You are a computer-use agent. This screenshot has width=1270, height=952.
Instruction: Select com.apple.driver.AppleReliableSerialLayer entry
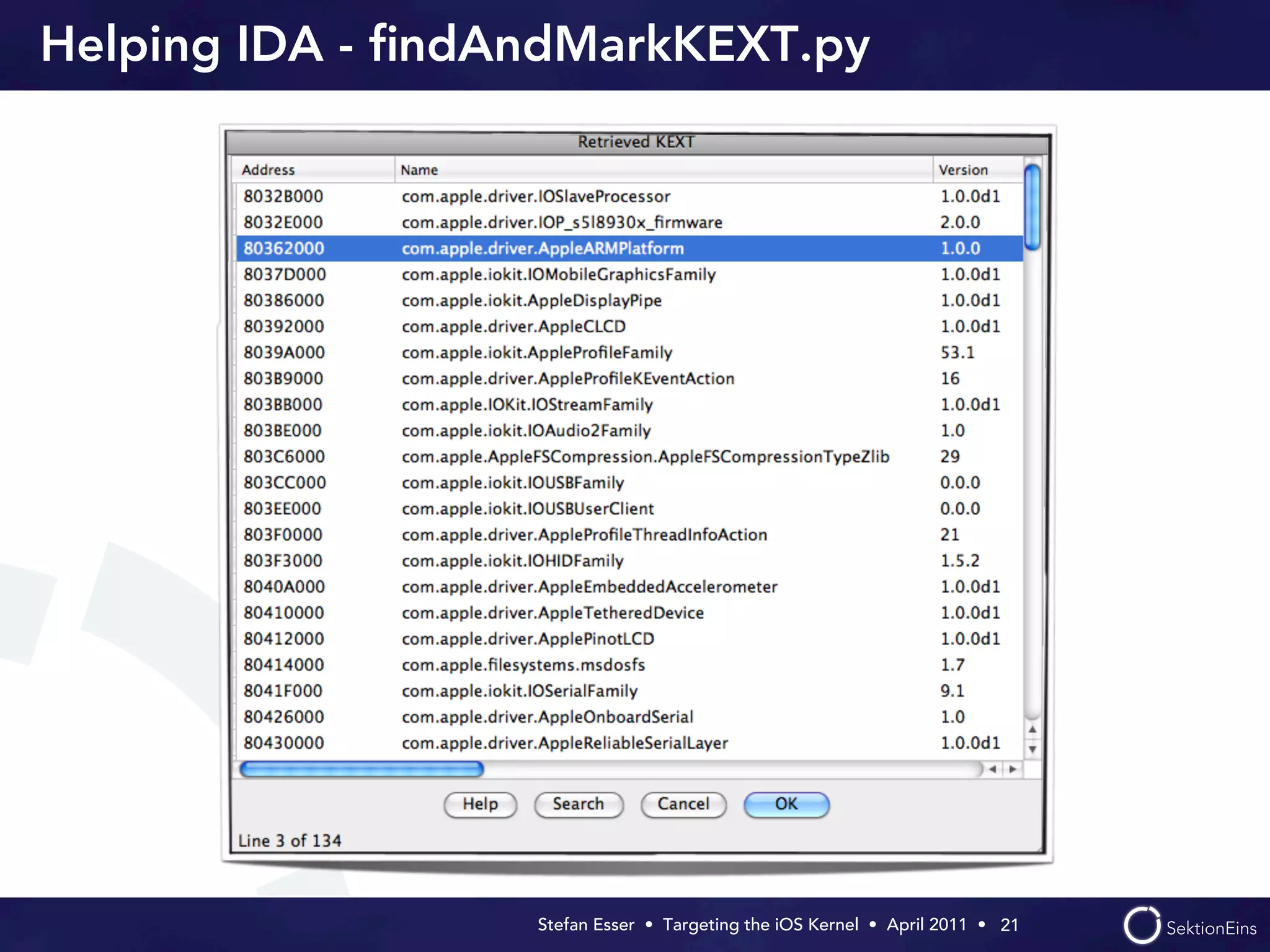[629, 743]
